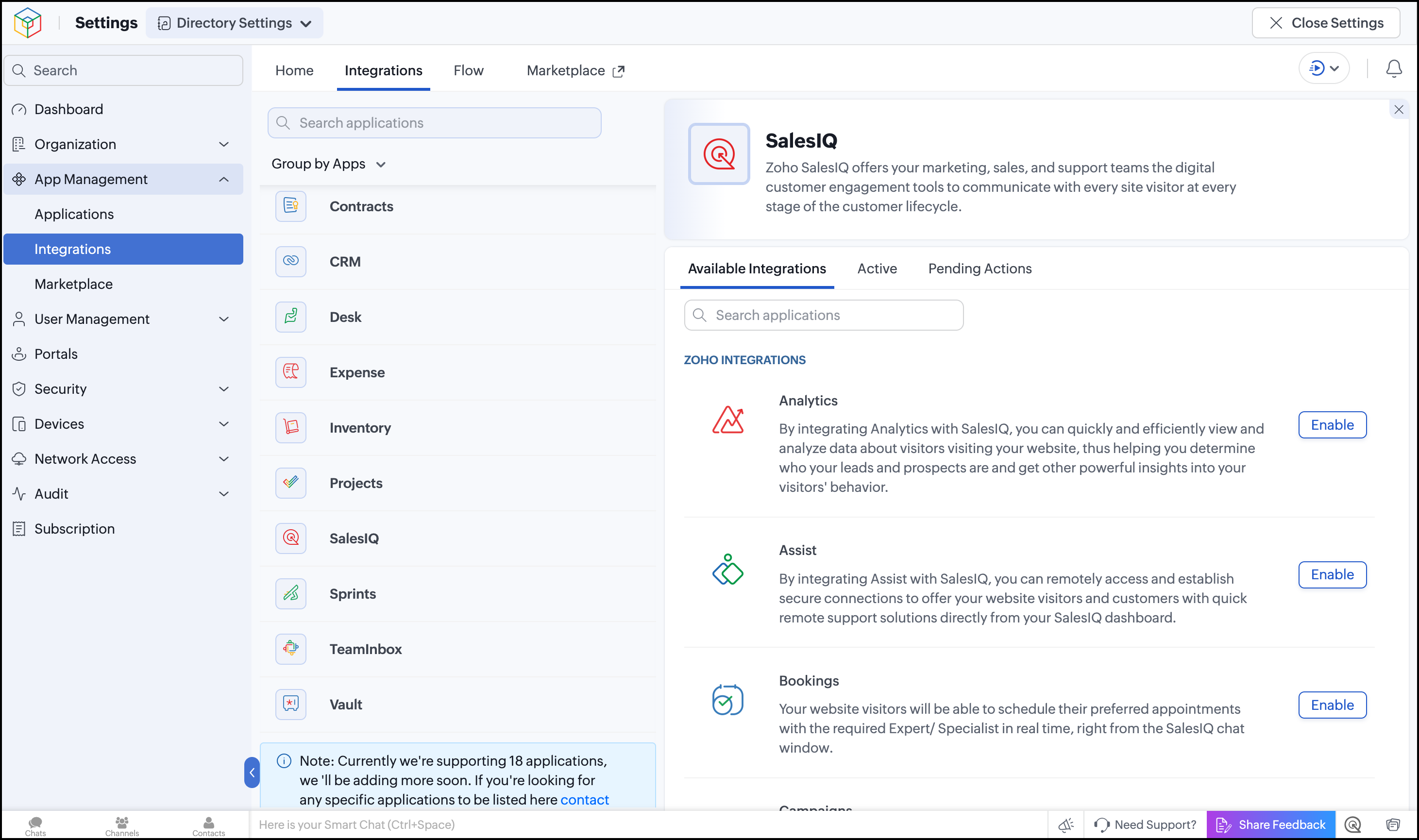The width and height of the screenshot is (1419, 840).
Task: Focus the SalesIQ panel Search applications field
Action: click(824, 315)
